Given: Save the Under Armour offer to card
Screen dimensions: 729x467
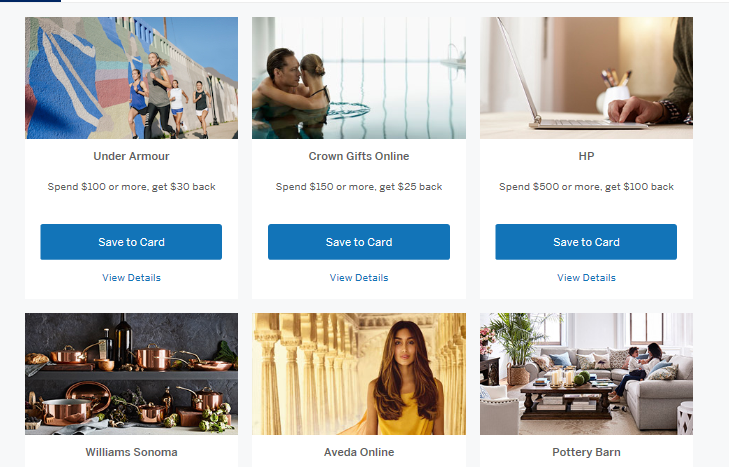Looking at the screenshot, I should pyautogui.click(x=131, y=242).
